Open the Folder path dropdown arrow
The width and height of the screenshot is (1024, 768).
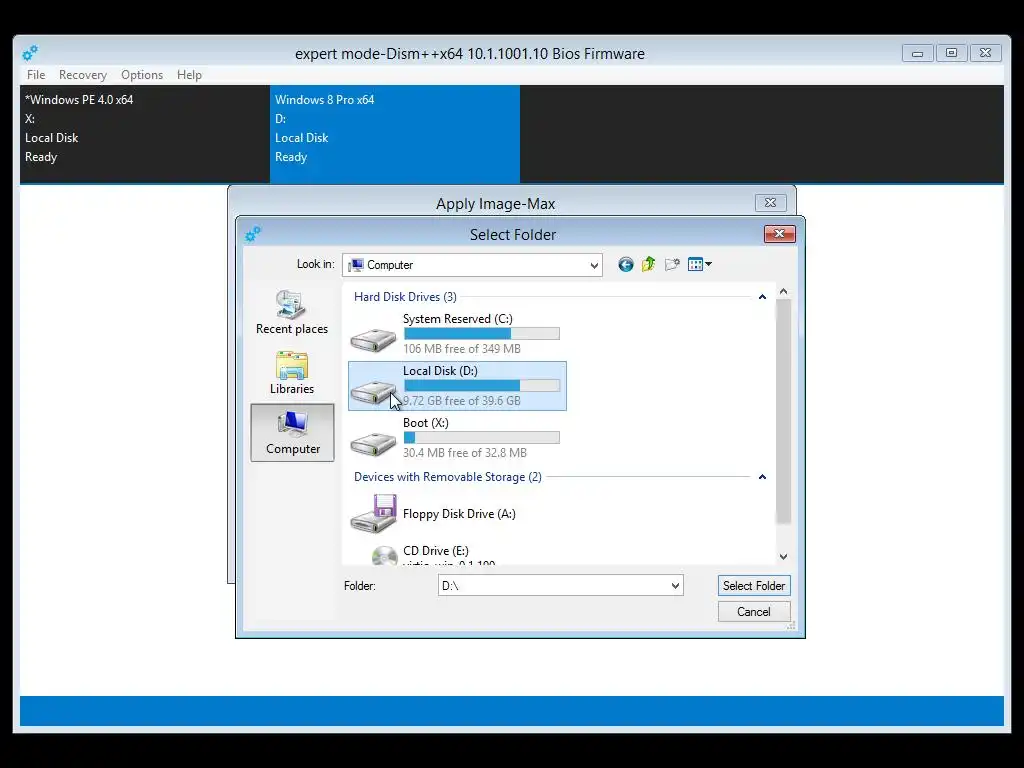click(x=675, y=586)
